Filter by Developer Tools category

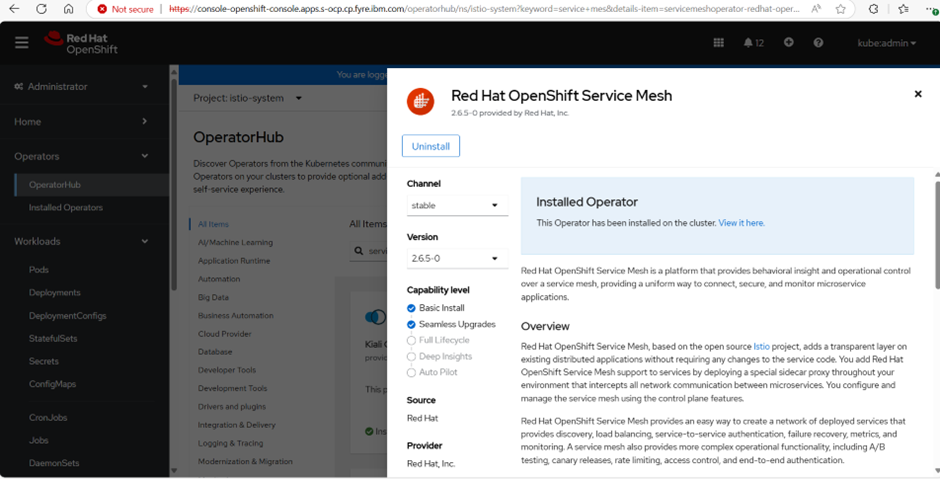227,370
